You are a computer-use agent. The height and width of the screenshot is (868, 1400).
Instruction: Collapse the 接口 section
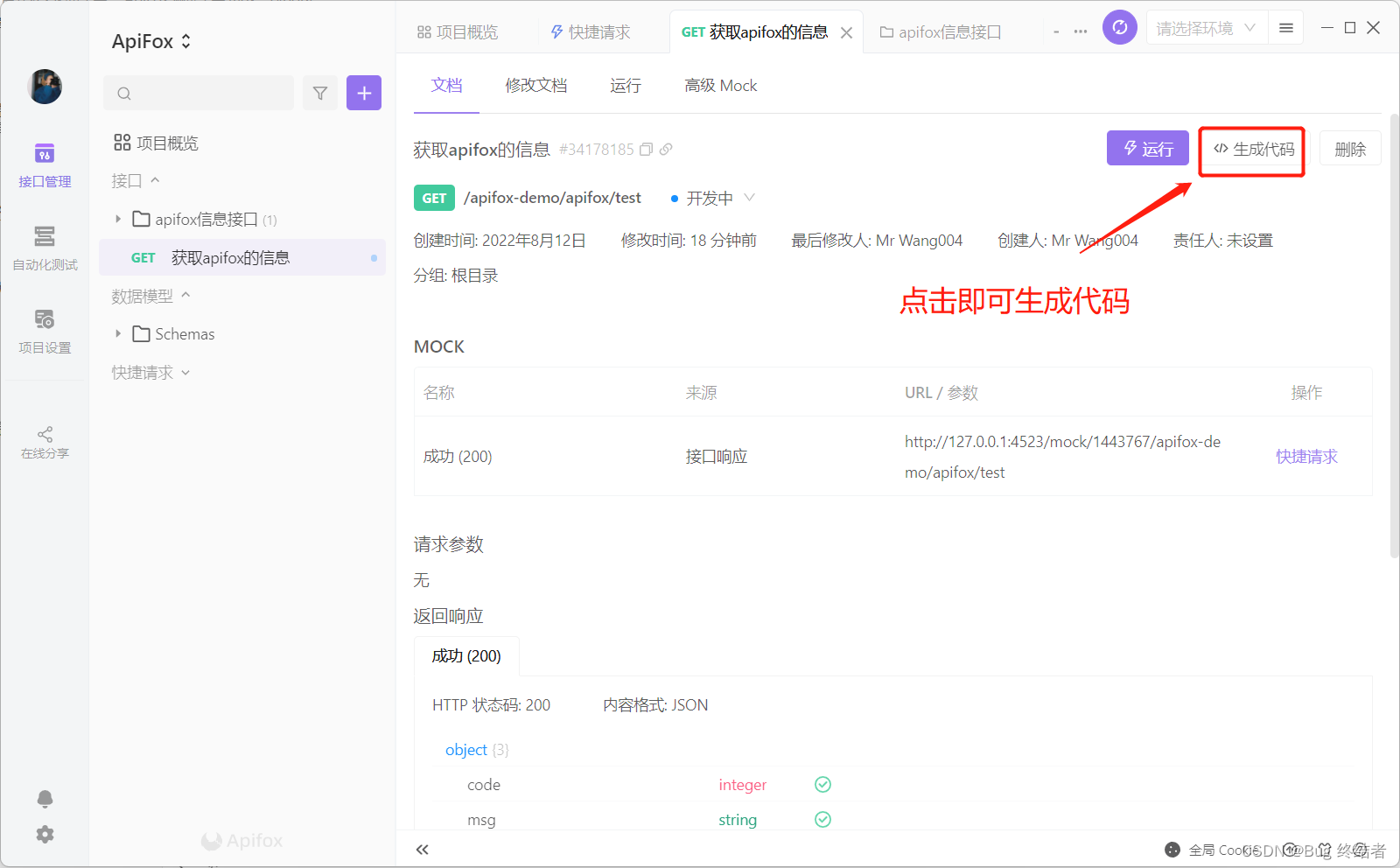coord(136,180)
